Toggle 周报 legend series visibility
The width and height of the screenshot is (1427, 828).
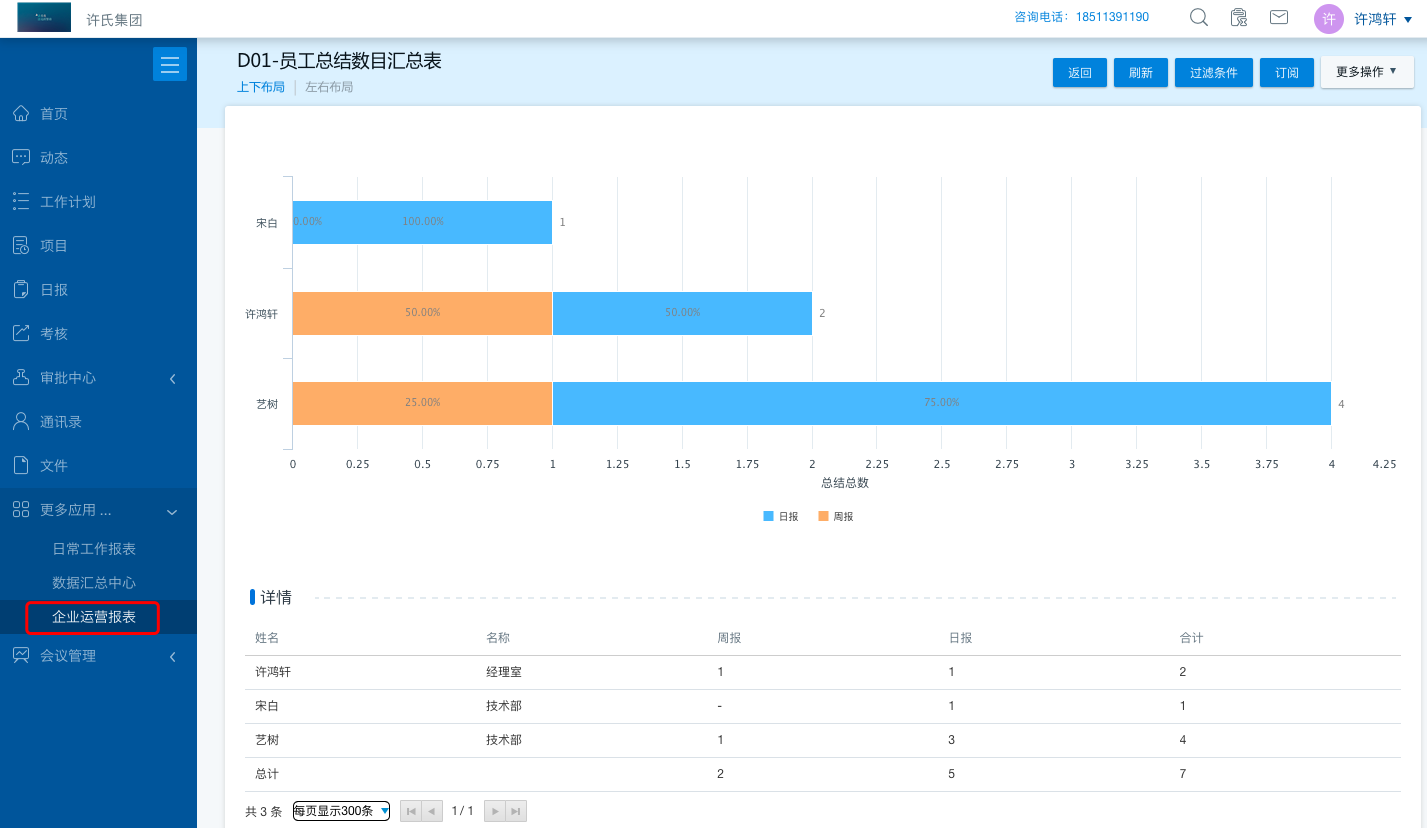click(835, 516)
